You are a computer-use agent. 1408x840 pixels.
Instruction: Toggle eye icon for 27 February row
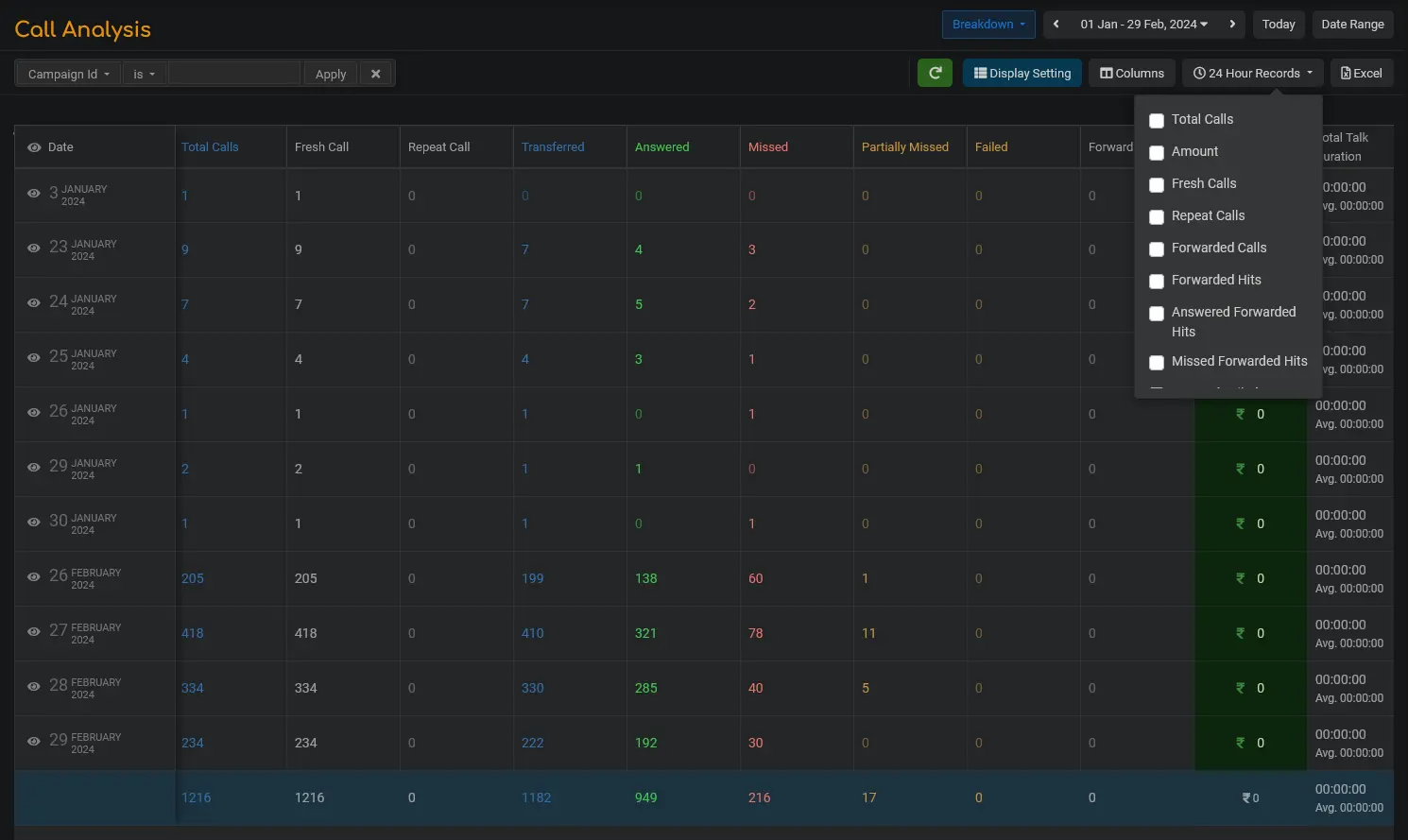[x=34, y=632]
